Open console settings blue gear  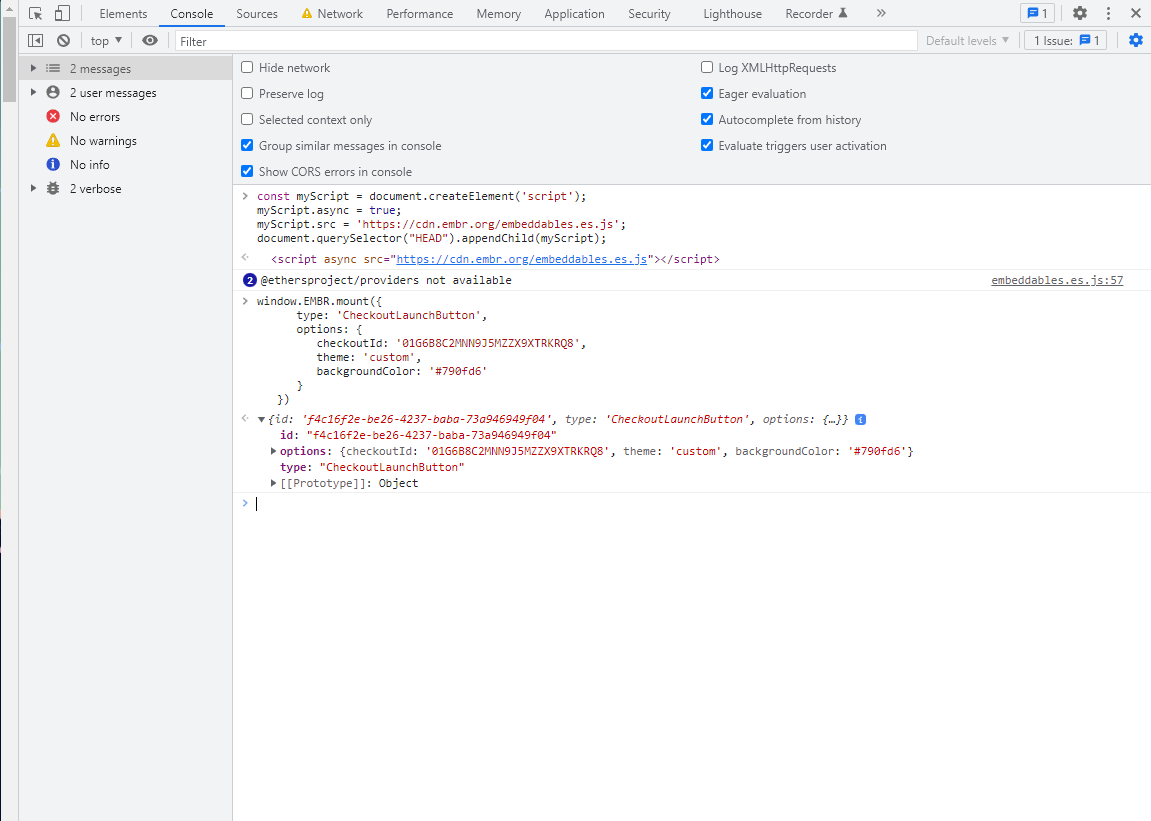1136,40
